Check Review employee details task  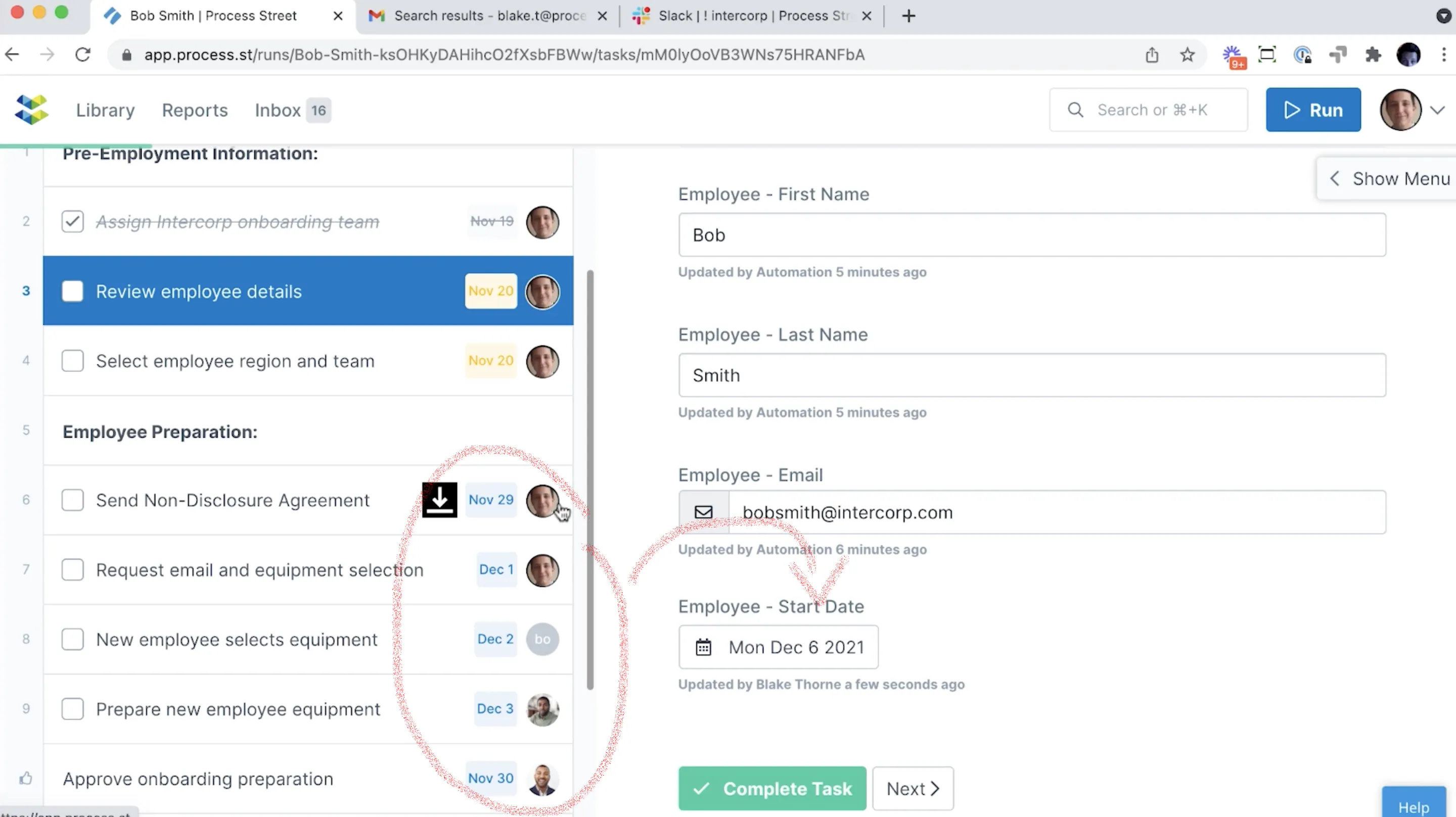[x=72, y=292]
